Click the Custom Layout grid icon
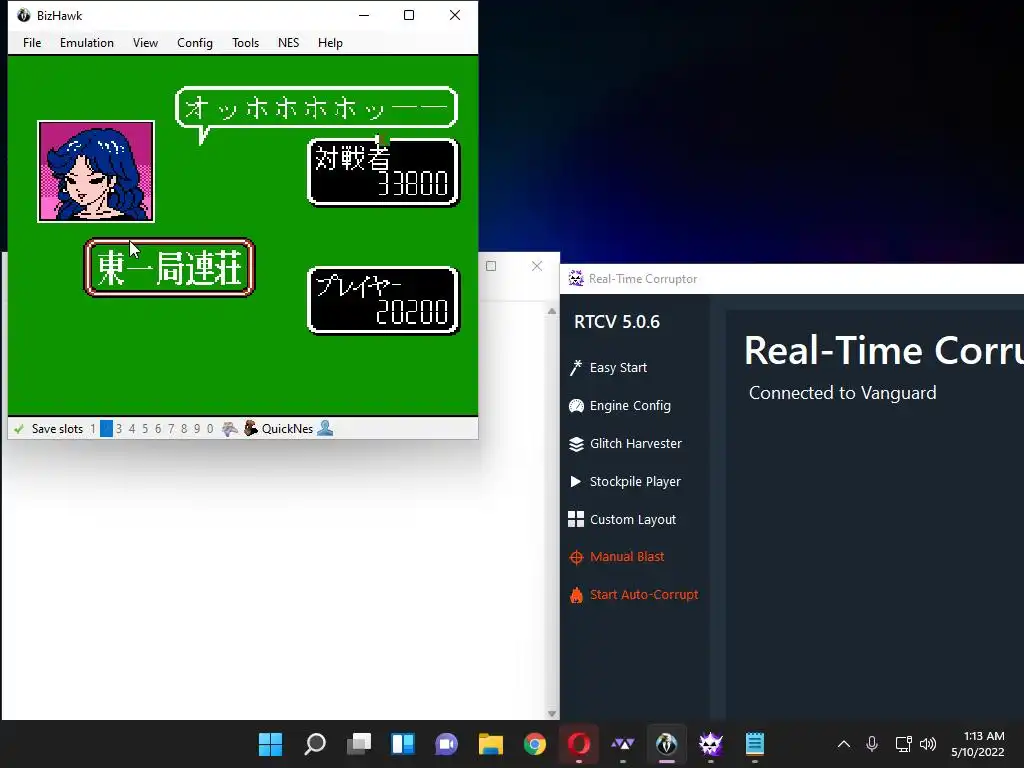The width and height of the screenshot is (1024, 768). (576, 519)
